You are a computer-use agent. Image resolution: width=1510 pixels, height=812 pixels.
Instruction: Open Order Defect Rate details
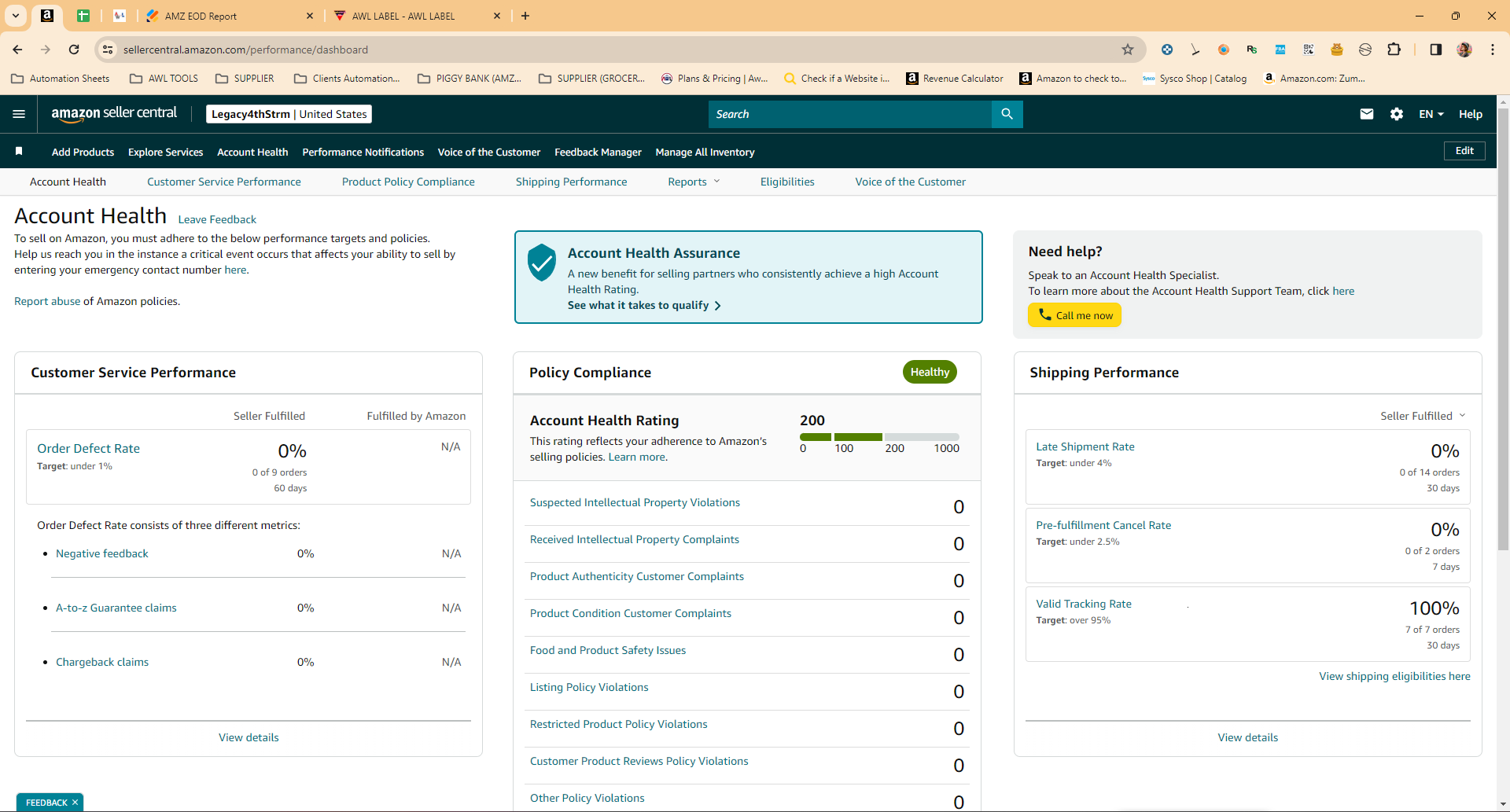(x=88, y=448)
